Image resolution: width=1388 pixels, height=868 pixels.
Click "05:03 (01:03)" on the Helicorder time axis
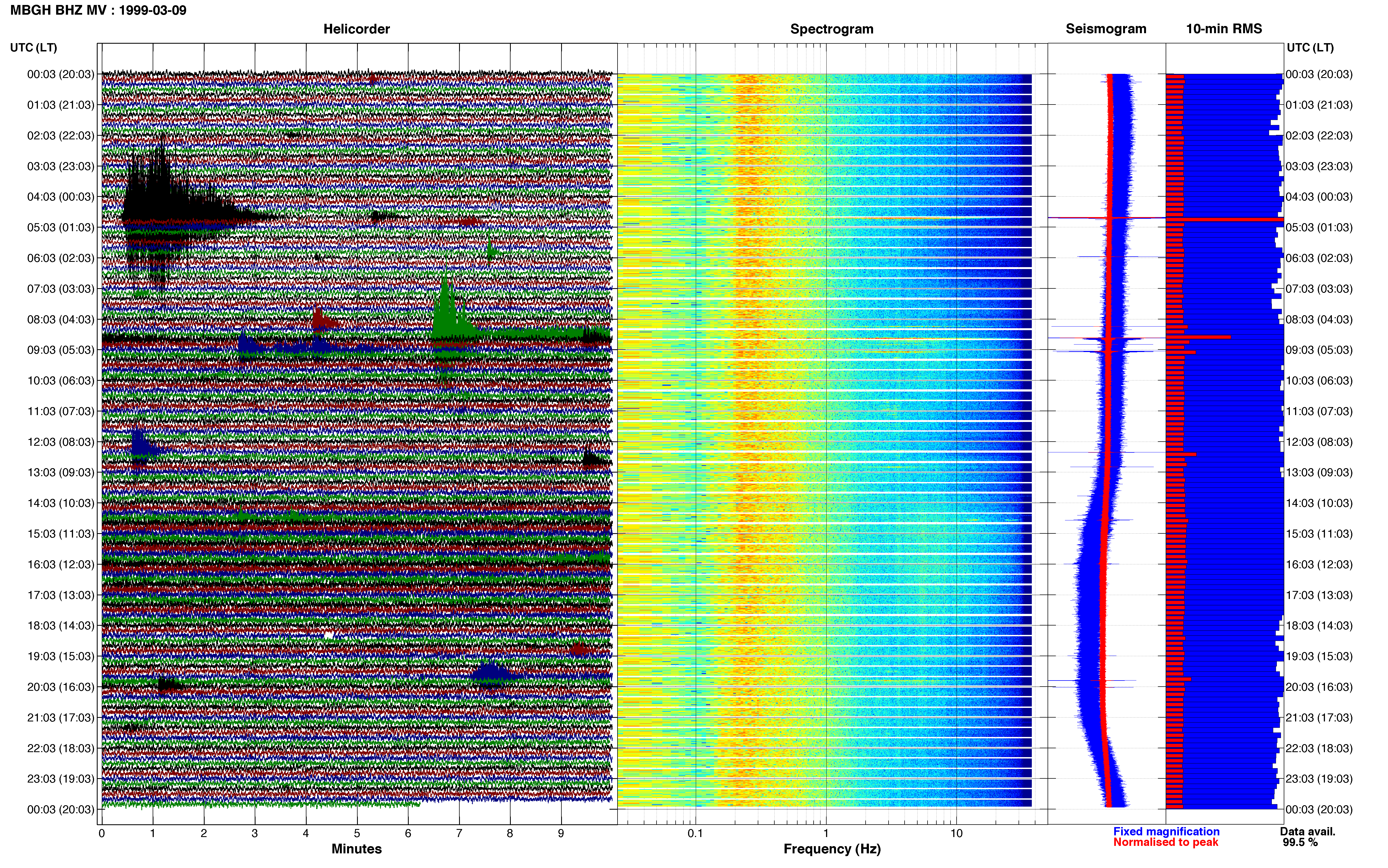61,227
